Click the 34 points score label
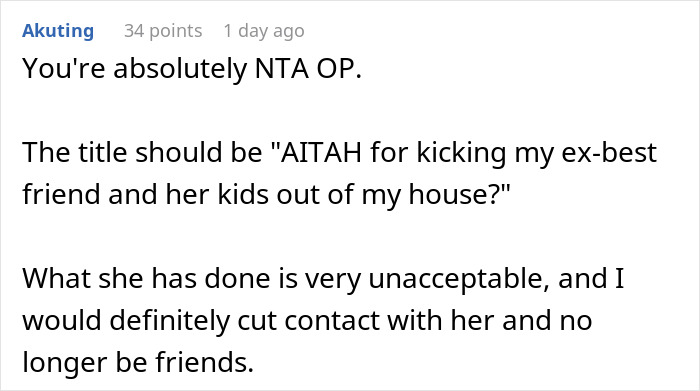This screenshot has width=700, height=391. (x=163, y=31)
